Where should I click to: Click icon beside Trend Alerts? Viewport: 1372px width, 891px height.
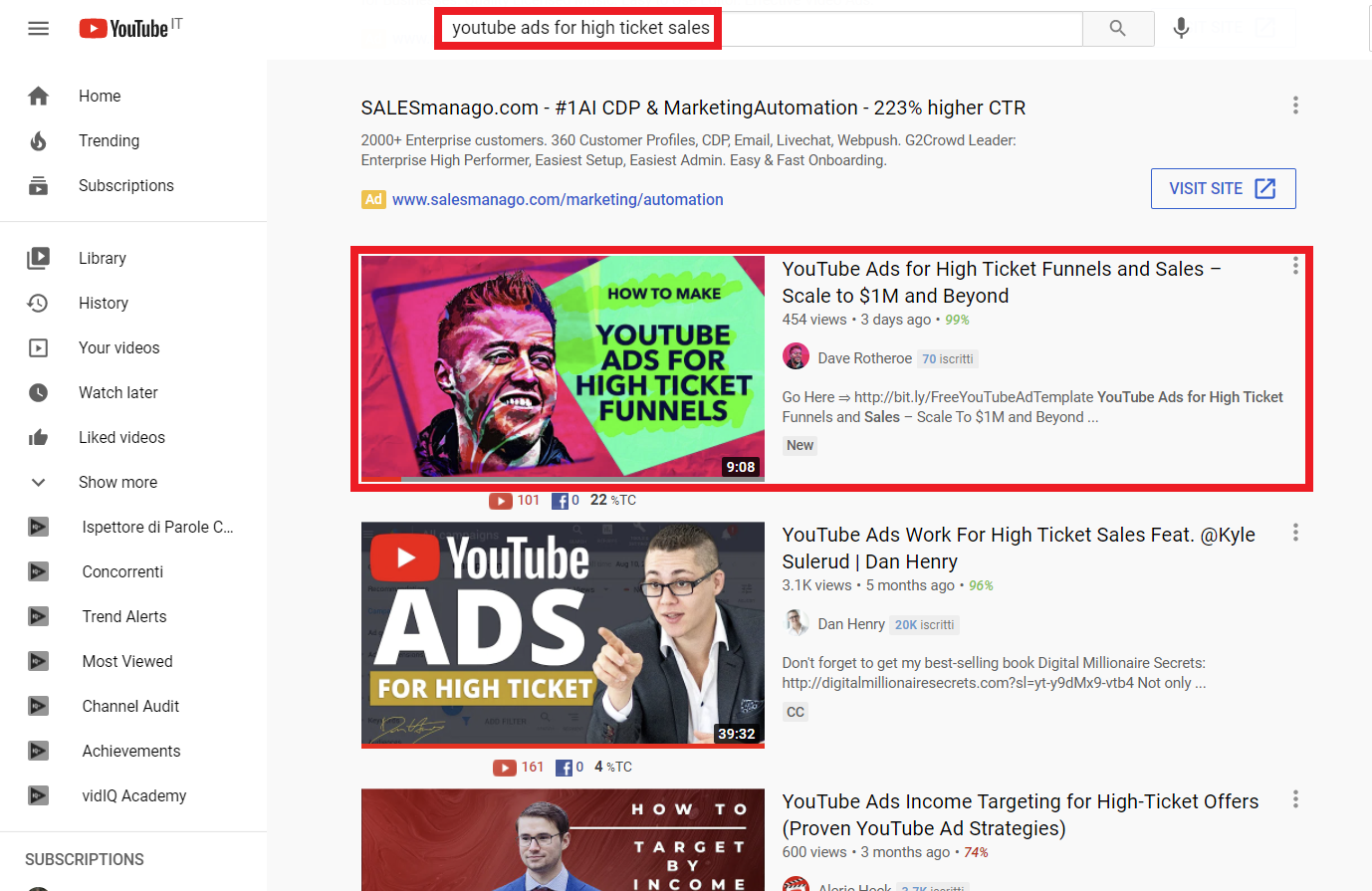pos(39,616)
